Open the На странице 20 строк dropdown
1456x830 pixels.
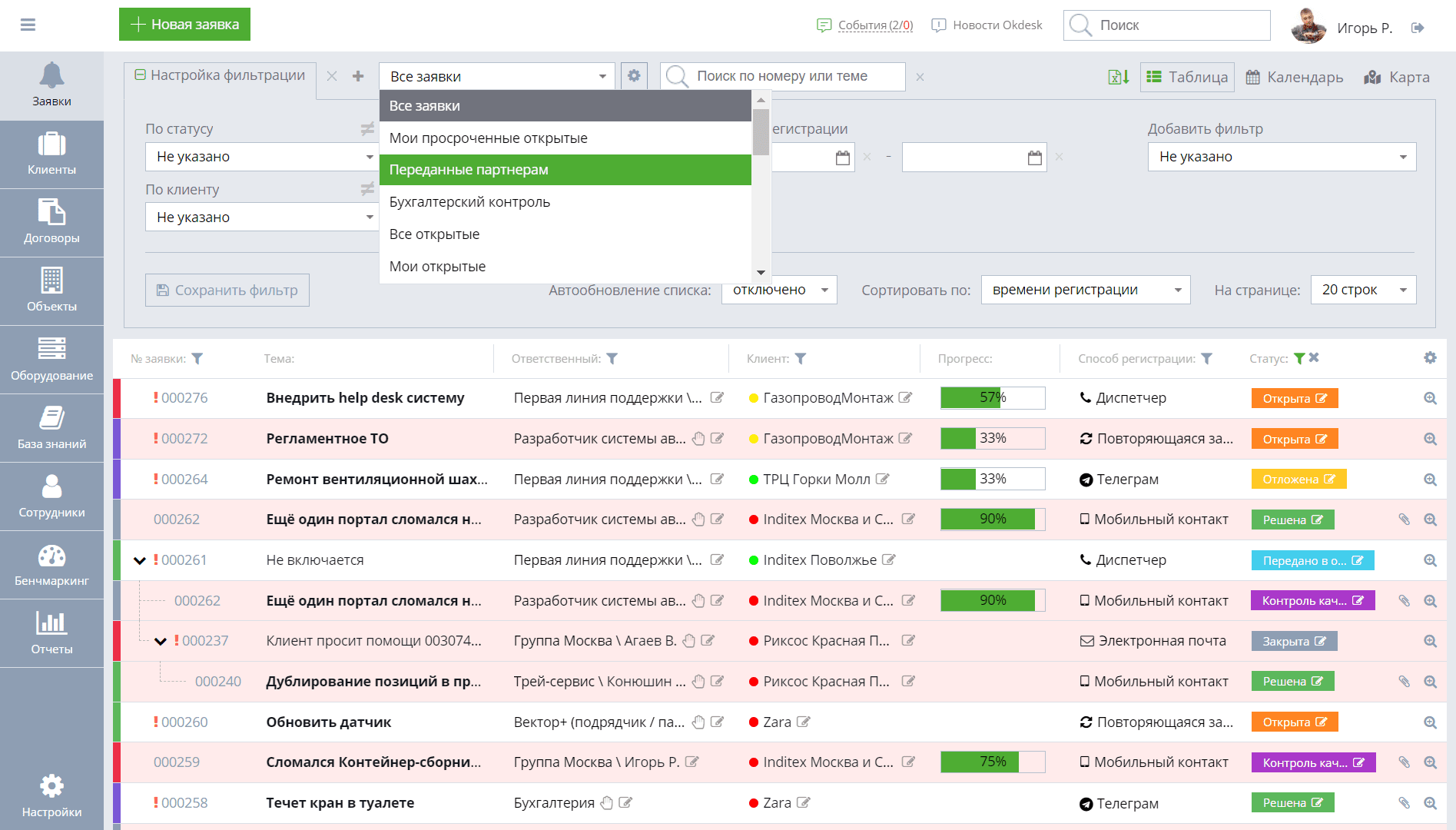tap(1362, 290)
